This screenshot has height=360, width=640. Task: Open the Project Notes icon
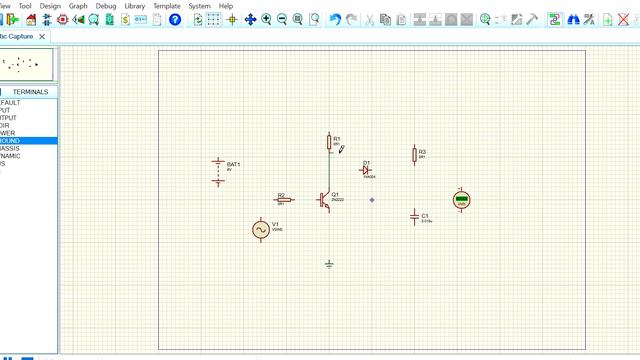pos(157,19)
